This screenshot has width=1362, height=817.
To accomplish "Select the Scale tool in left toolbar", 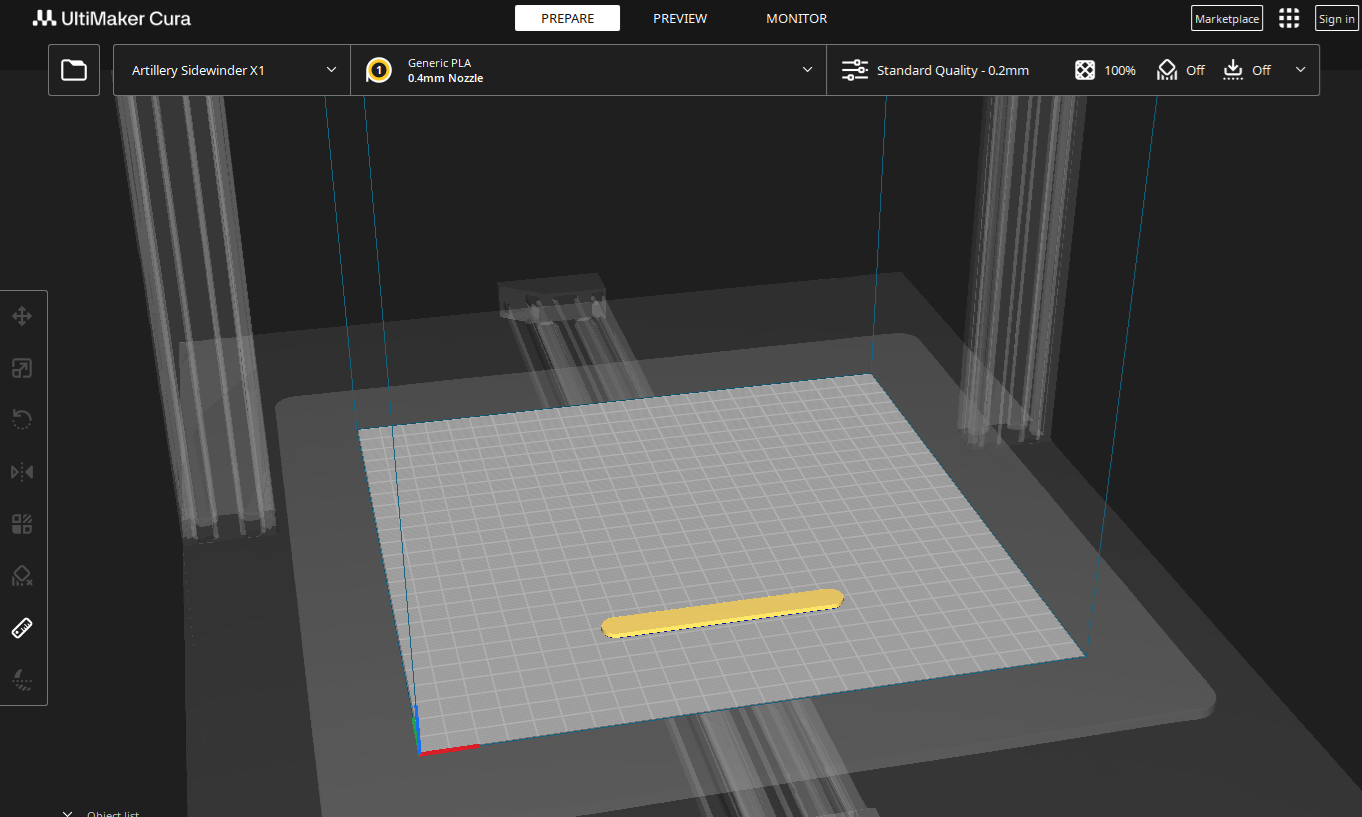I will coord(22,368).
